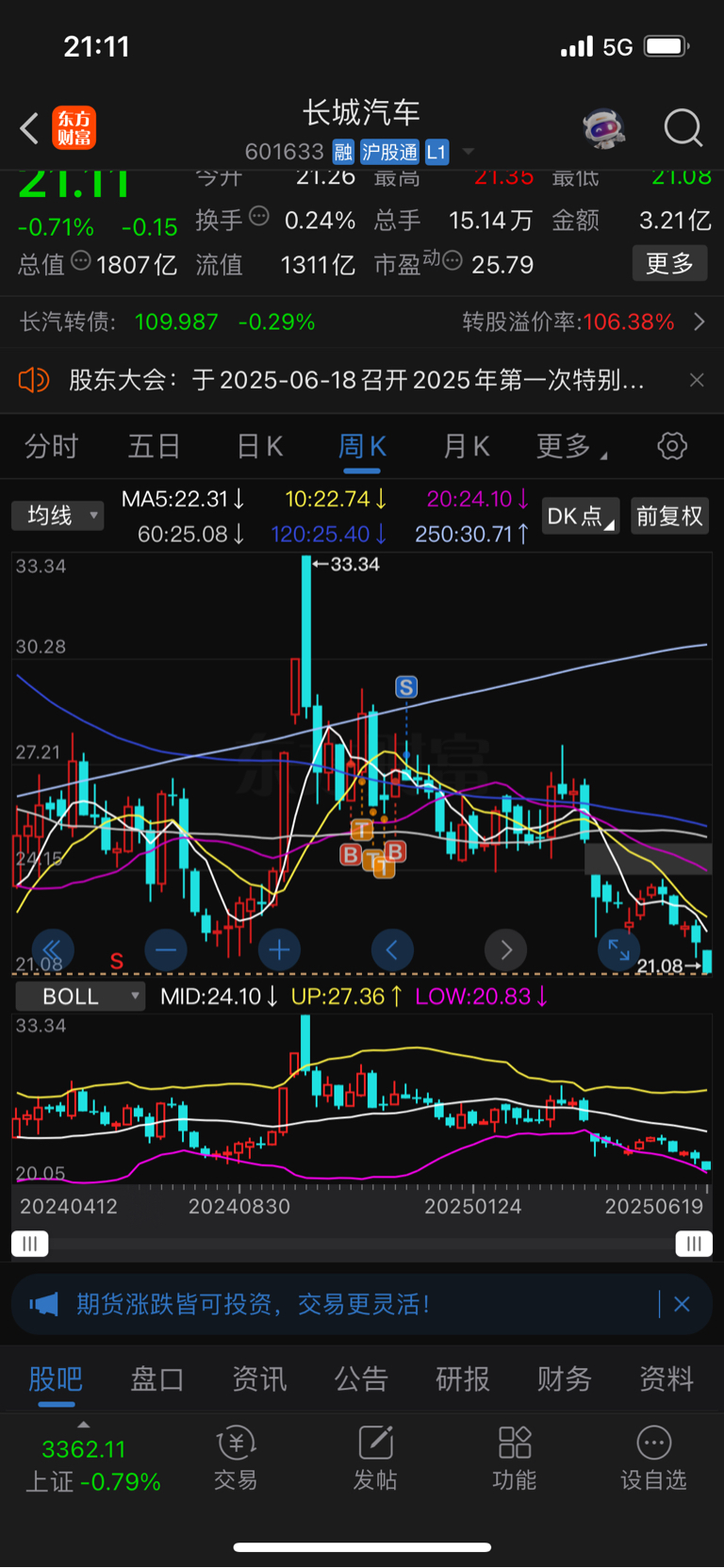Viewport: 724px width, 1568px height.
Task: Open the 长汽转债 convertible bond row arrow
Action: tap(699, 322)
